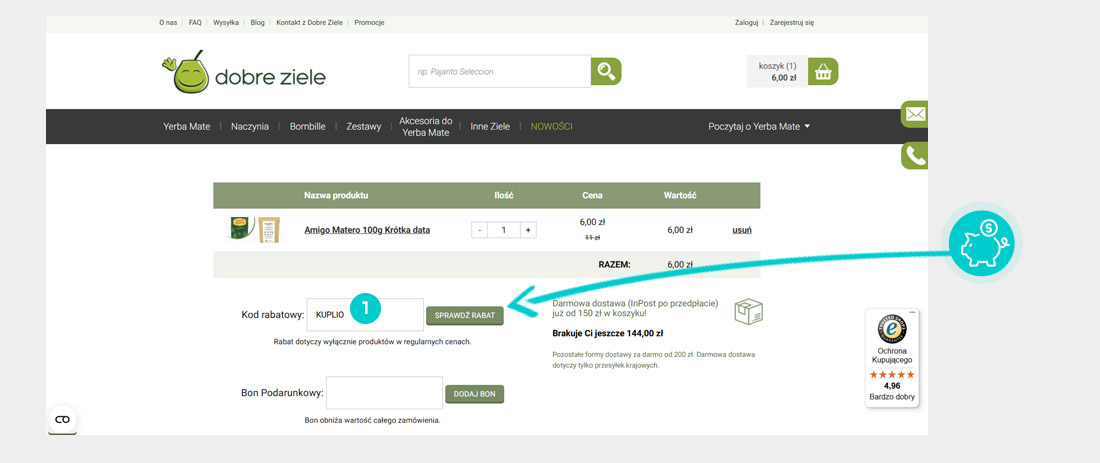Viewport: 1100px width, 463px height.
Task: Click the piggy bank savings icon
Action: [x=981, y=245]
